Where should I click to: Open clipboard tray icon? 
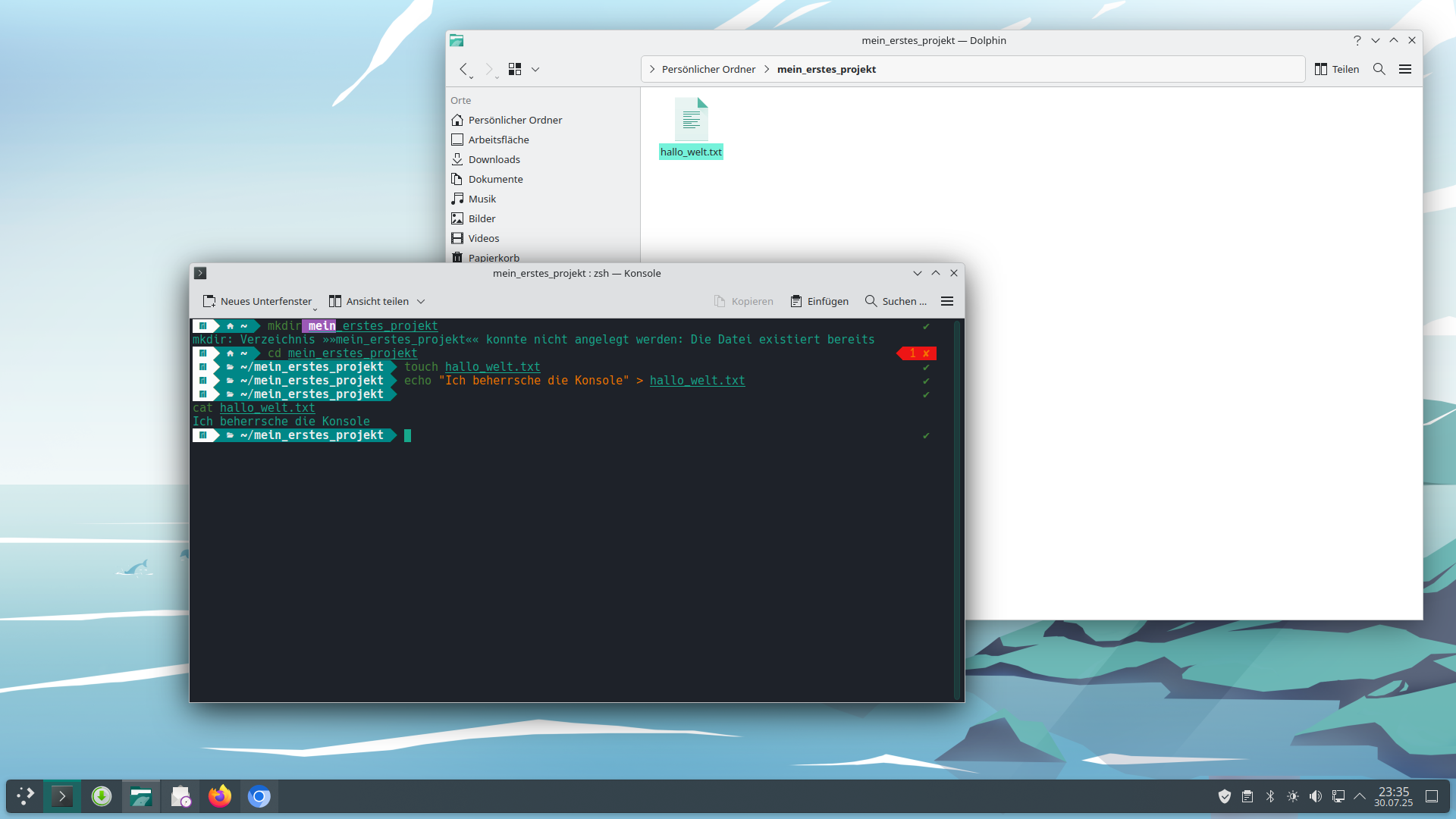coord(1247,796)
